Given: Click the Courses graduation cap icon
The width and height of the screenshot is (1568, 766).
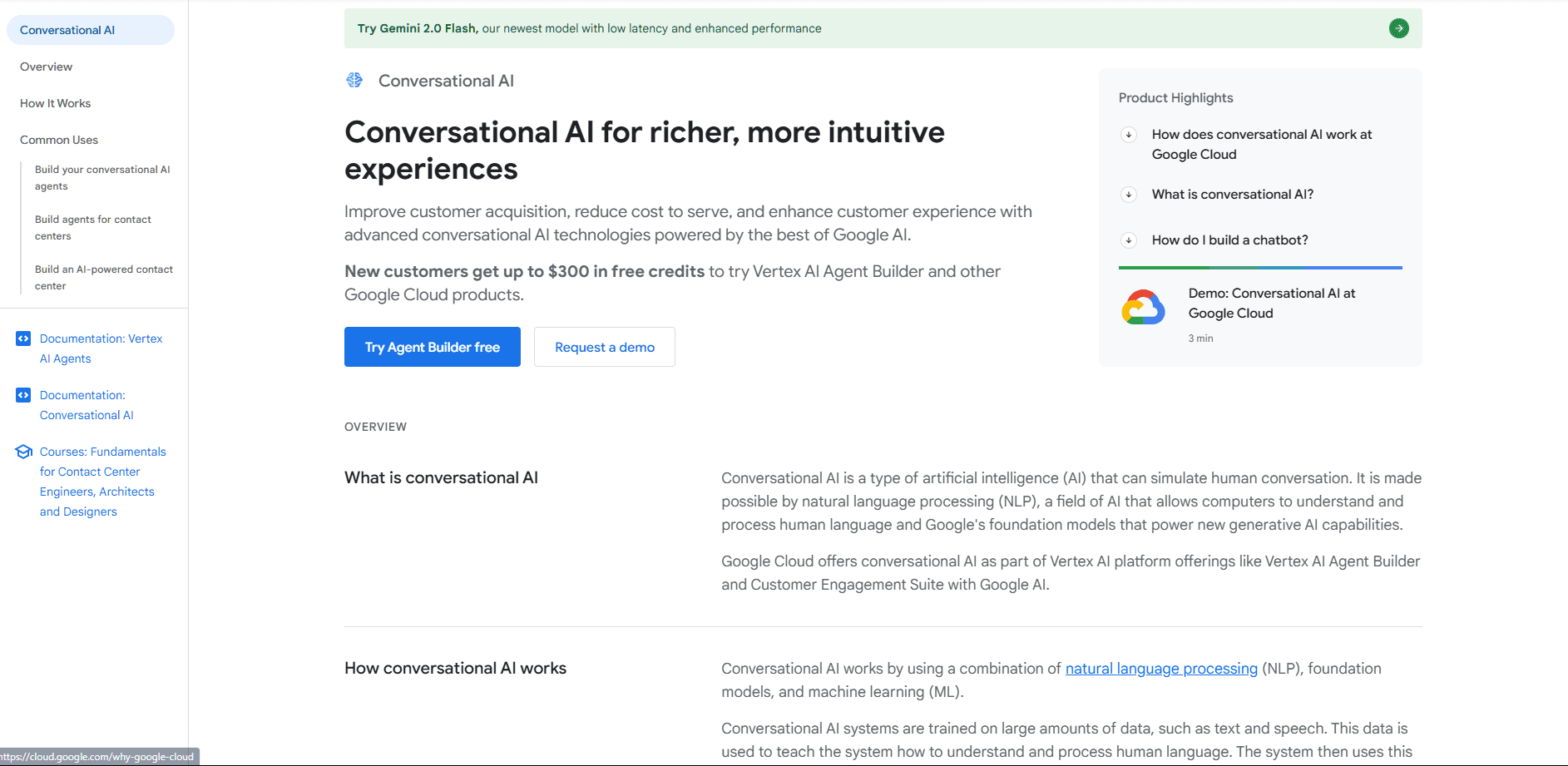Looking at the screenshot, I should pos(24,452).
